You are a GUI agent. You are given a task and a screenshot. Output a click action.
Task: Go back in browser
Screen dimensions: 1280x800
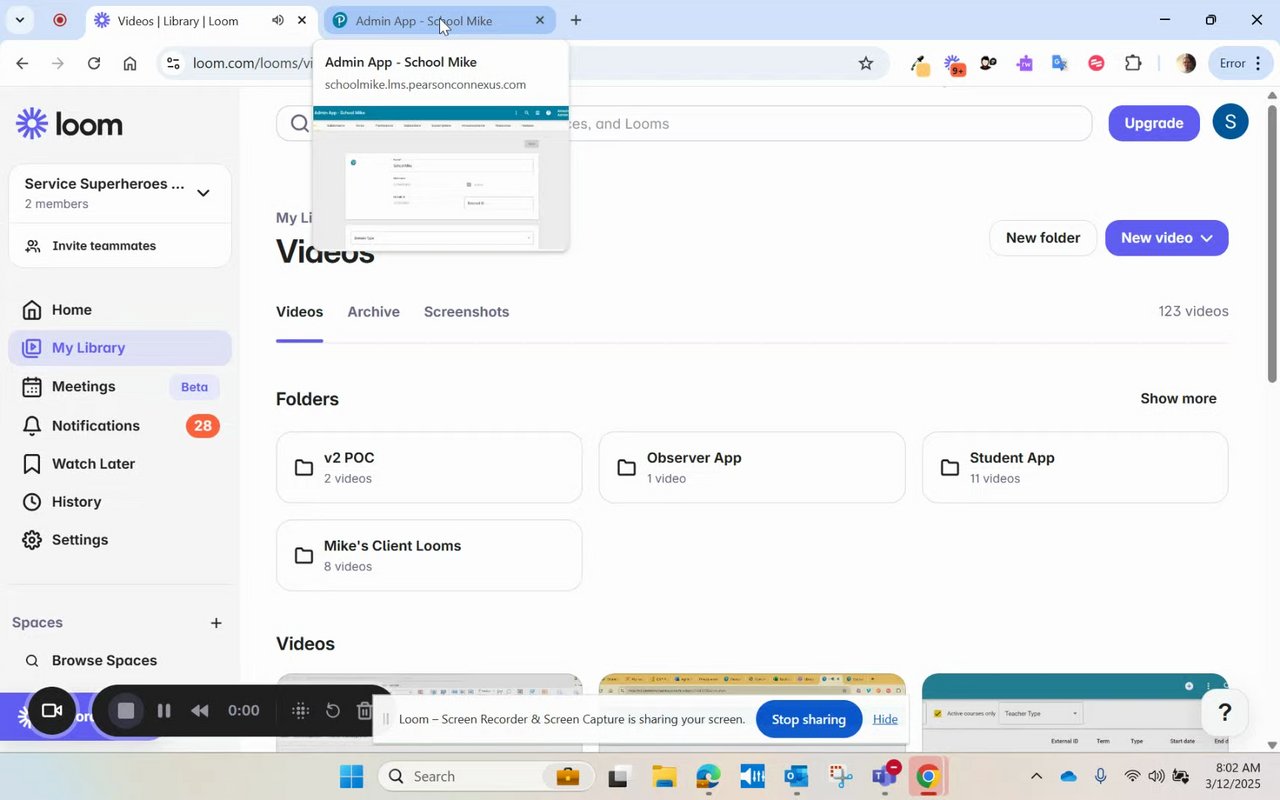pos(22,63)
